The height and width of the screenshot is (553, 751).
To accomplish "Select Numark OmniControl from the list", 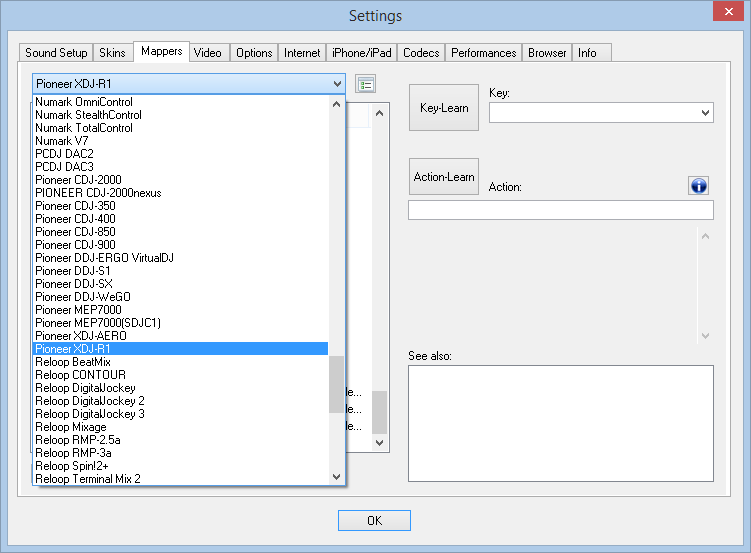I will (181, 102).
